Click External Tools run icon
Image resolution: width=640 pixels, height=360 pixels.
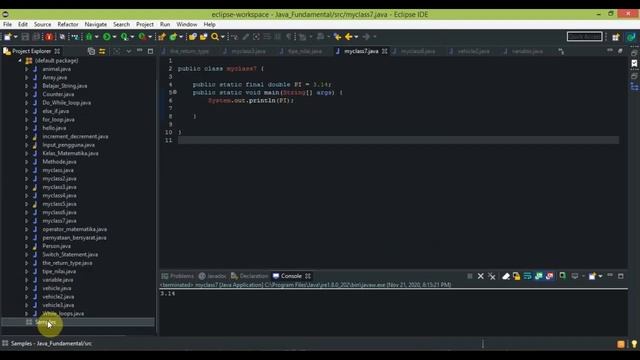click(142, 37)
